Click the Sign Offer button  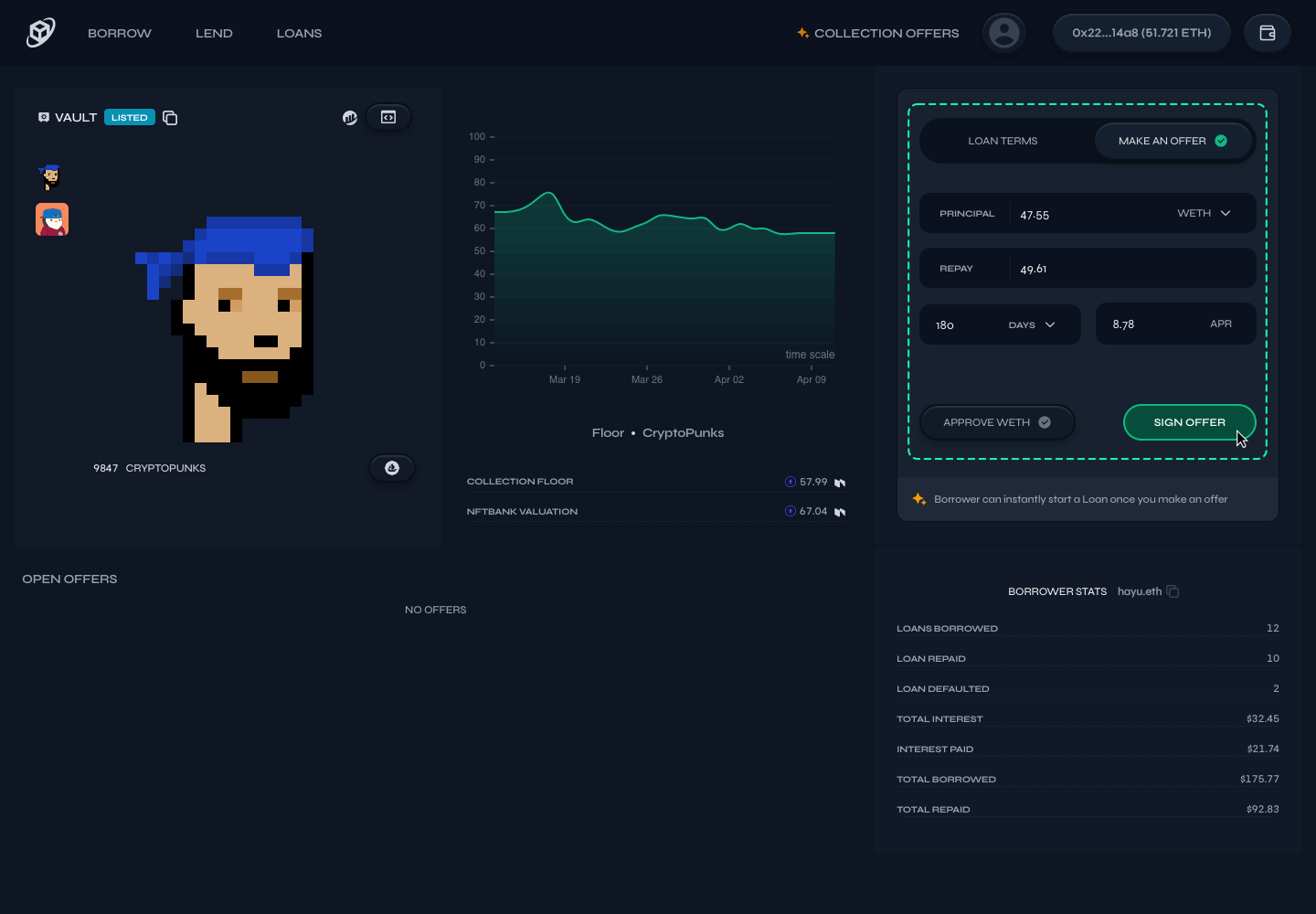1189,422
